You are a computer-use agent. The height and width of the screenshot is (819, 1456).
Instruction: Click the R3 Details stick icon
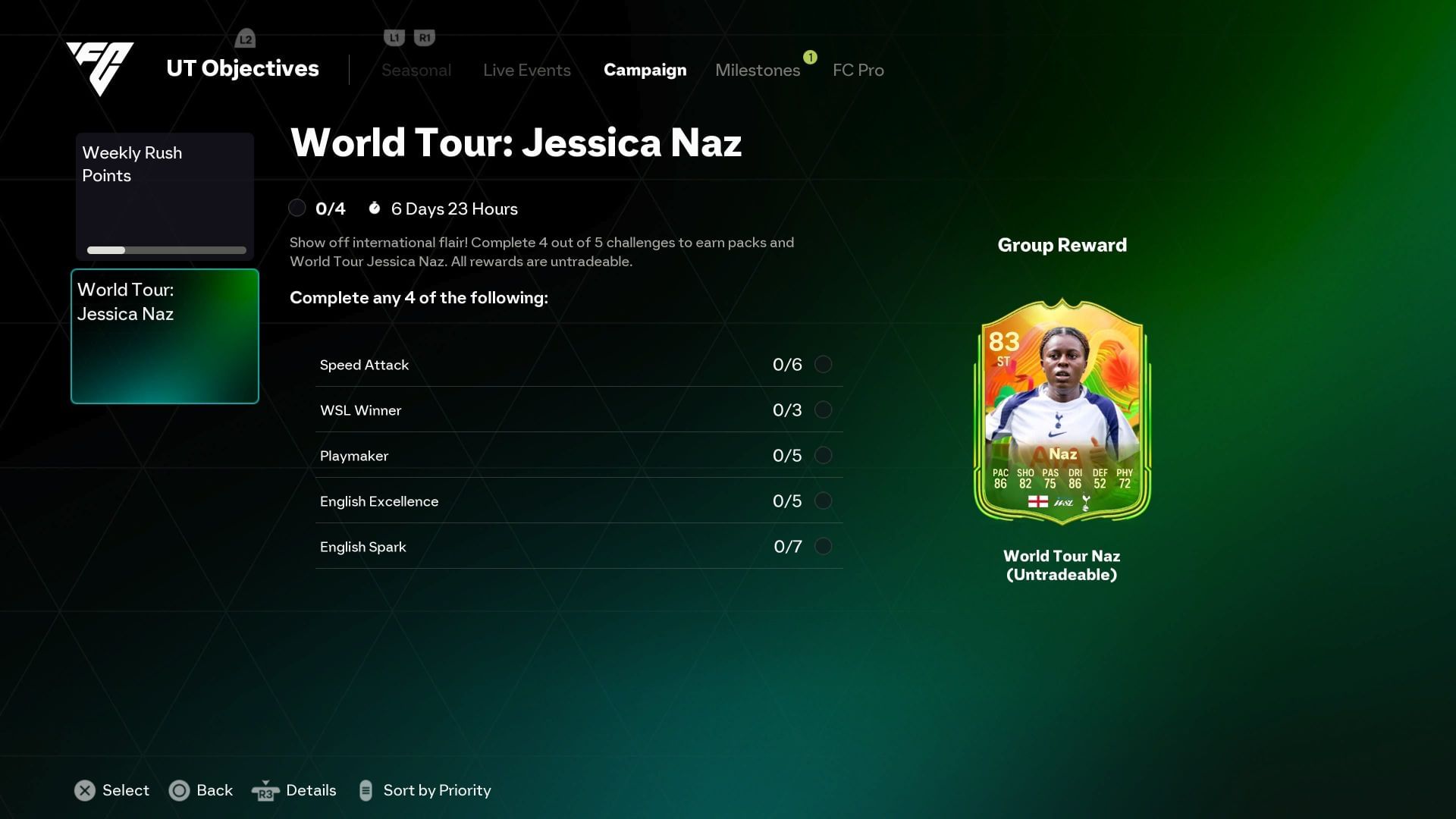tap(265, 790)
